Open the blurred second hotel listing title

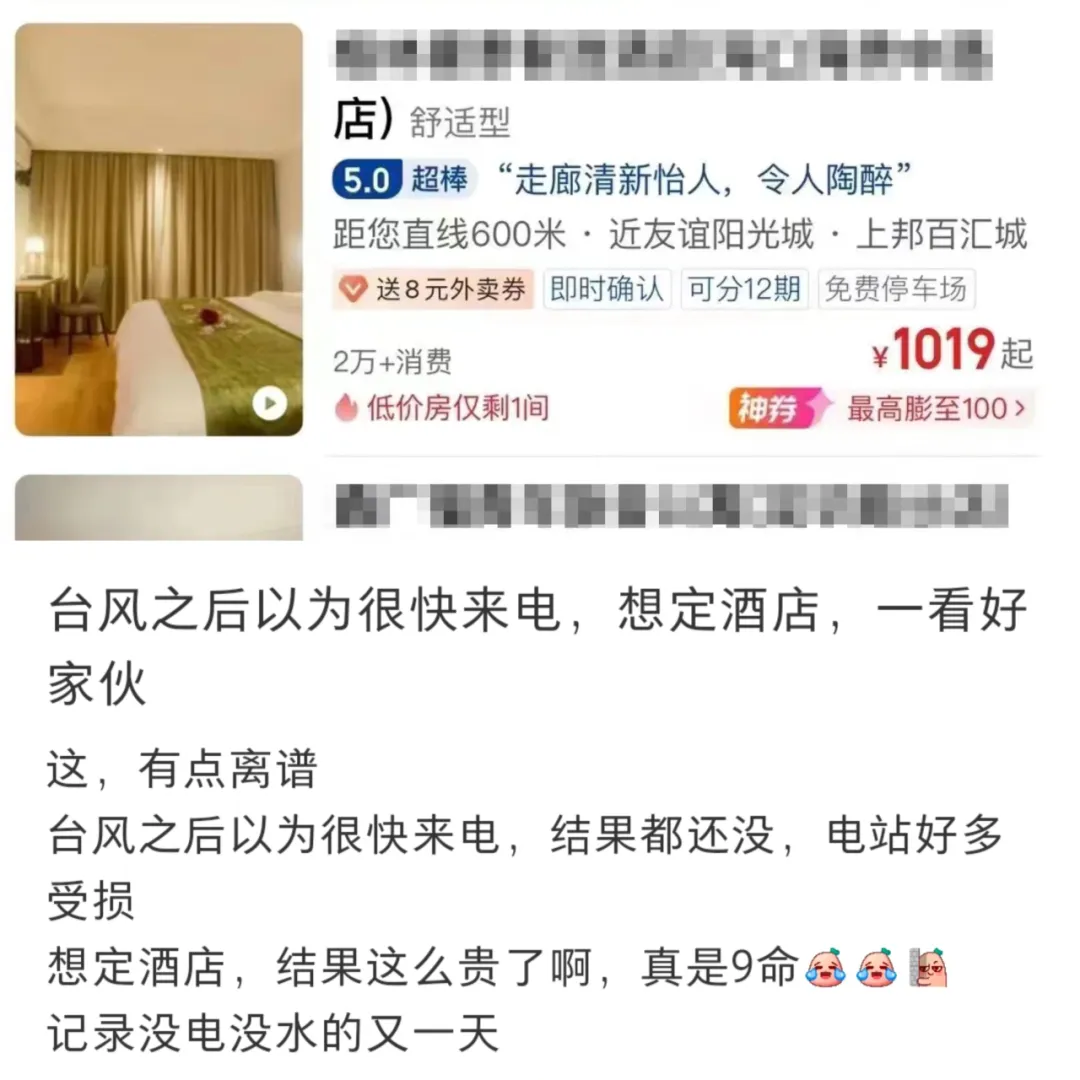click(x=672, y=506)
